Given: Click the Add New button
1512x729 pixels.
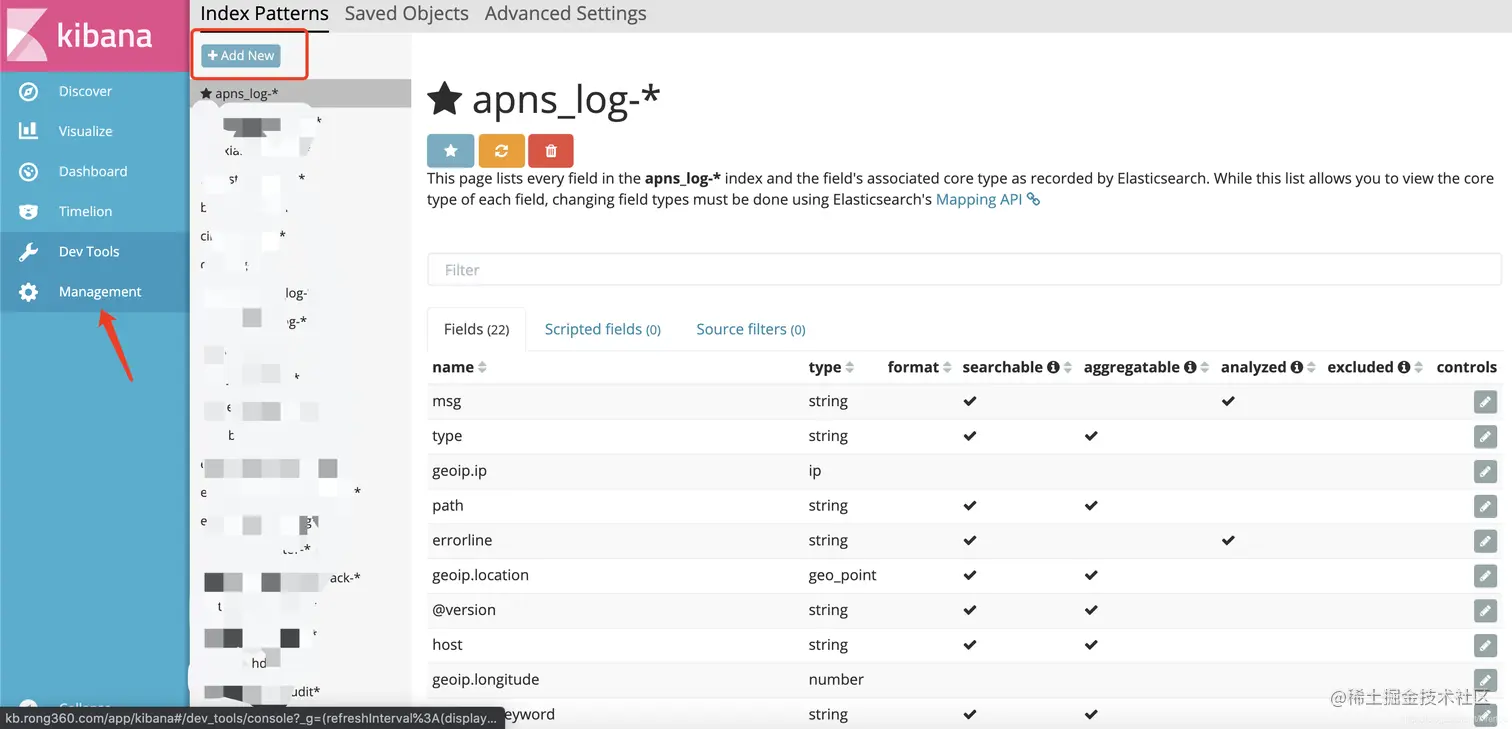Looking at the screenshot, I should tap(241, 56).
